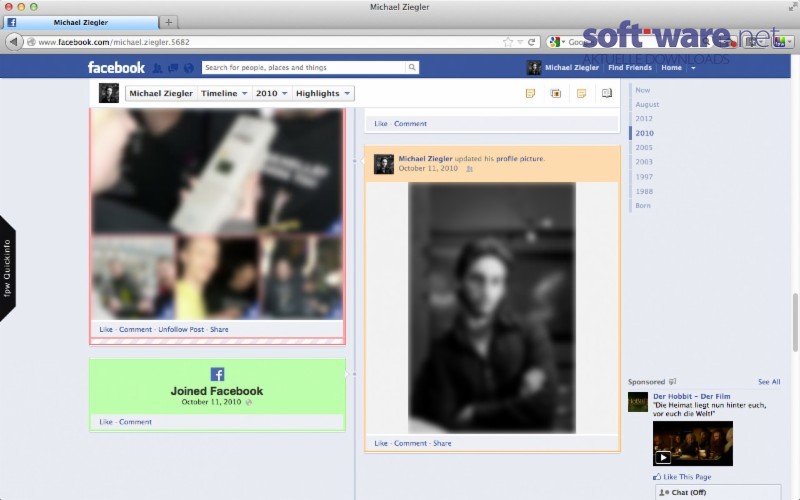Click the search magnifier button
The width and height of the screenshot is (800, 500).
coord(412,67)
